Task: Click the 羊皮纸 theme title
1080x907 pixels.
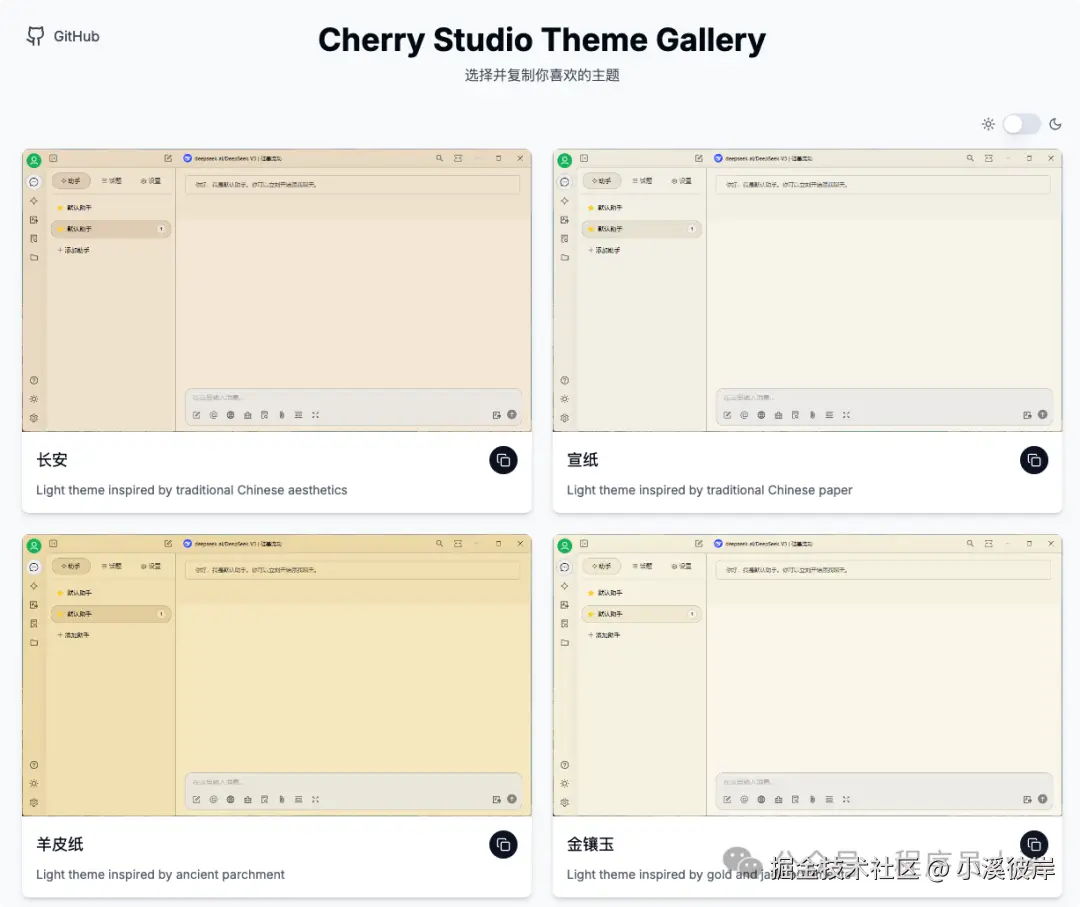Action: click(x=60, y=844)
